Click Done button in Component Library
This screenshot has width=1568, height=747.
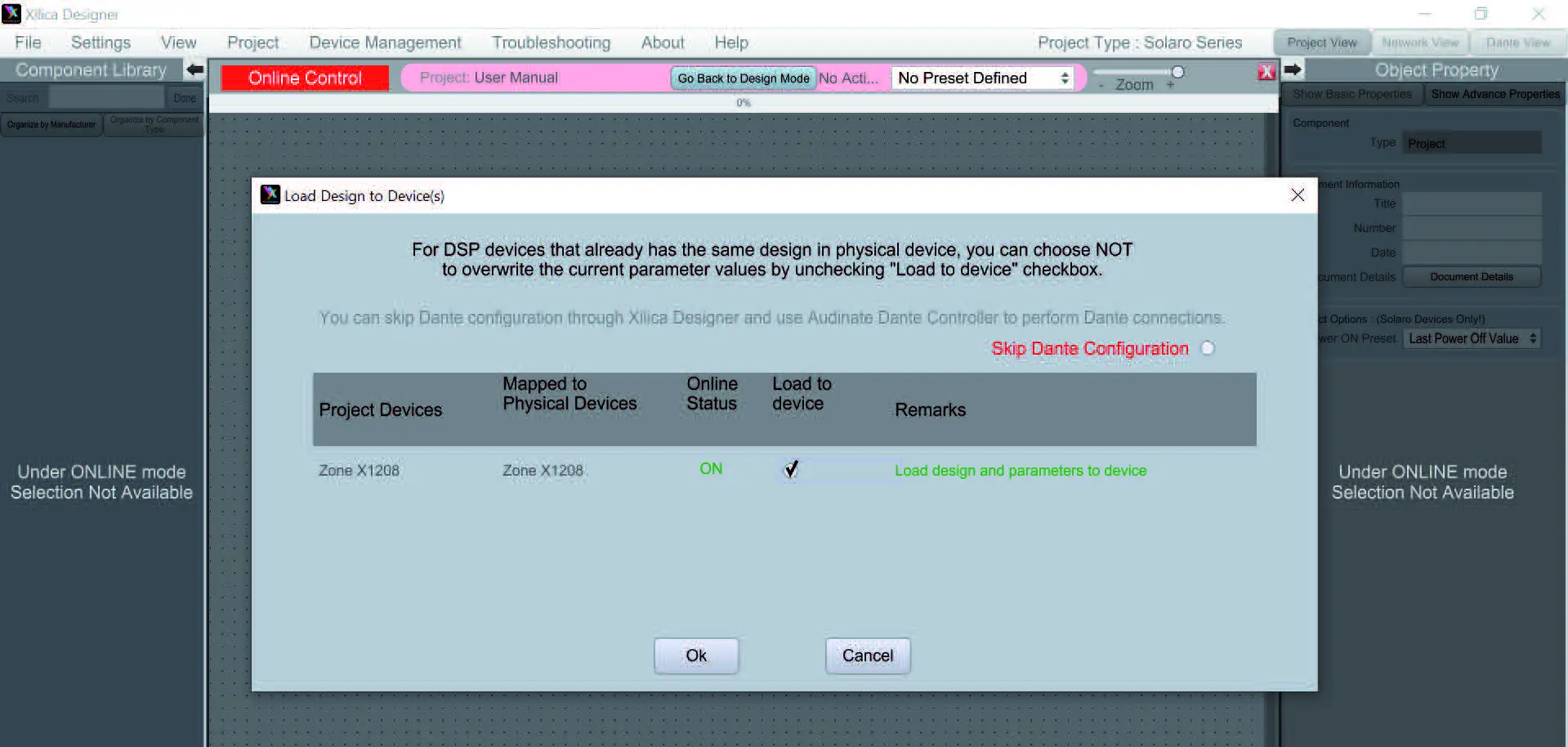185,98
